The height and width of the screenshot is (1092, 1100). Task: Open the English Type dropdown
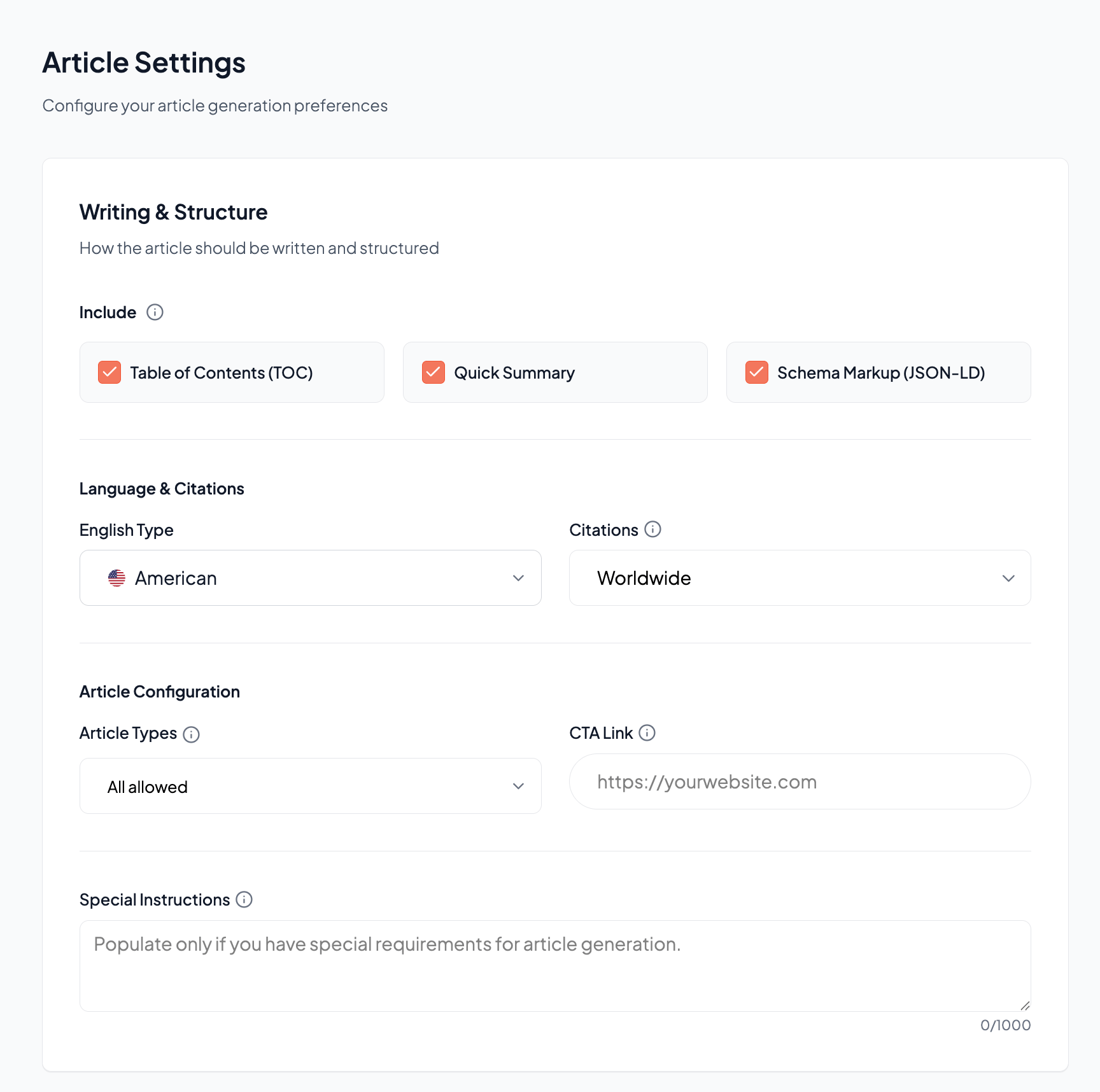pyautogui.click(x=310, y=578)
